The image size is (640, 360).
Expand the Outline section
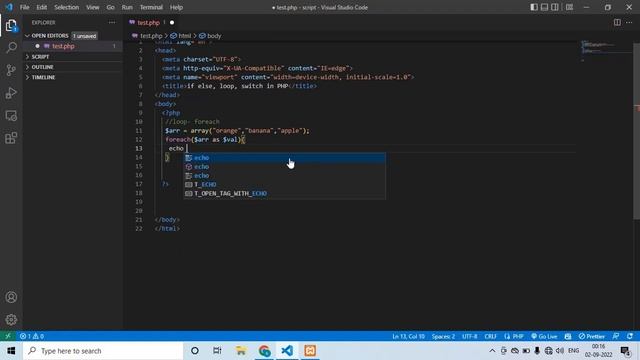point(73,67)
